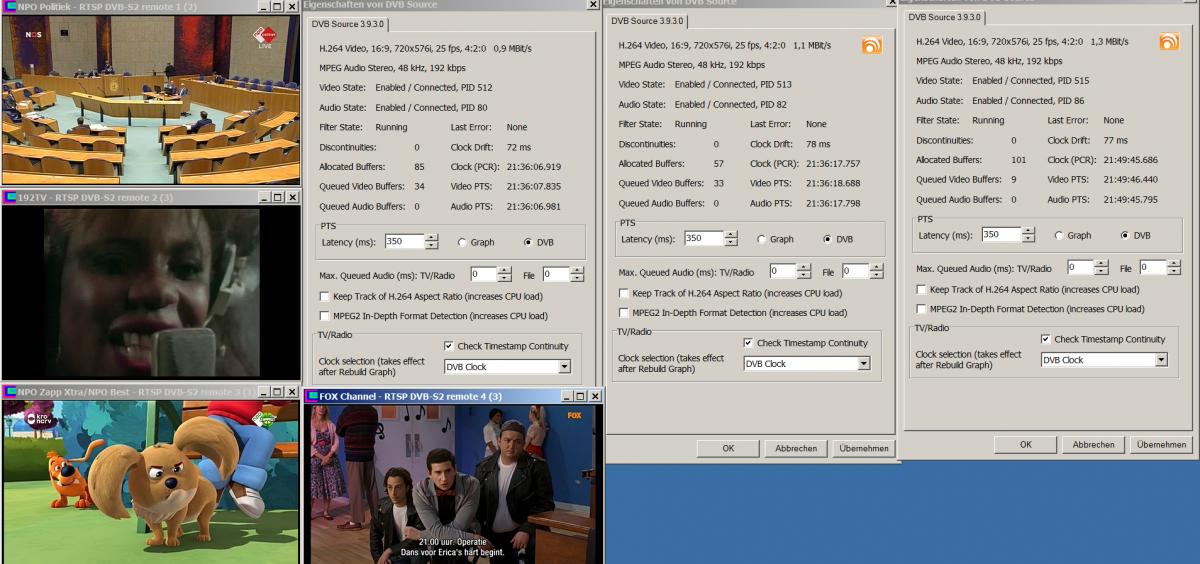Click the 192TV window title bar icon
The width and height of the screenshot is (1200, 564).
(9, 197)
